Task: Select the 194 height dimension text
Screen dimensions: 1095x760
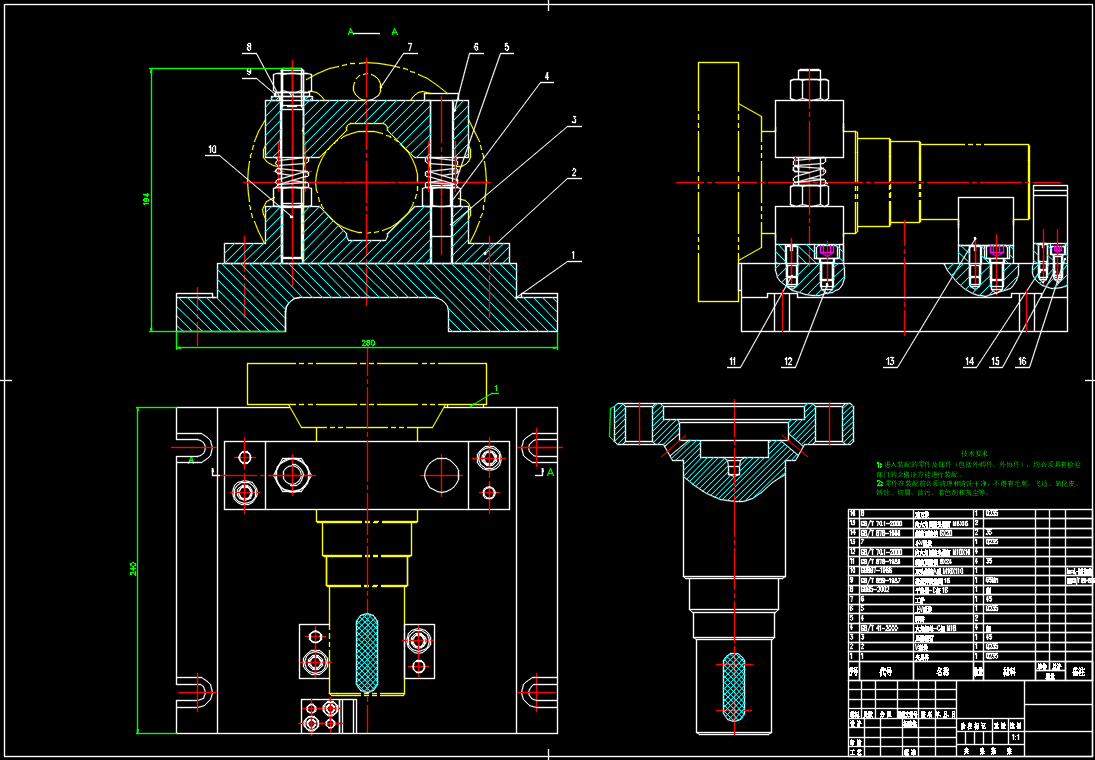Action: click(x=145, y=200)
